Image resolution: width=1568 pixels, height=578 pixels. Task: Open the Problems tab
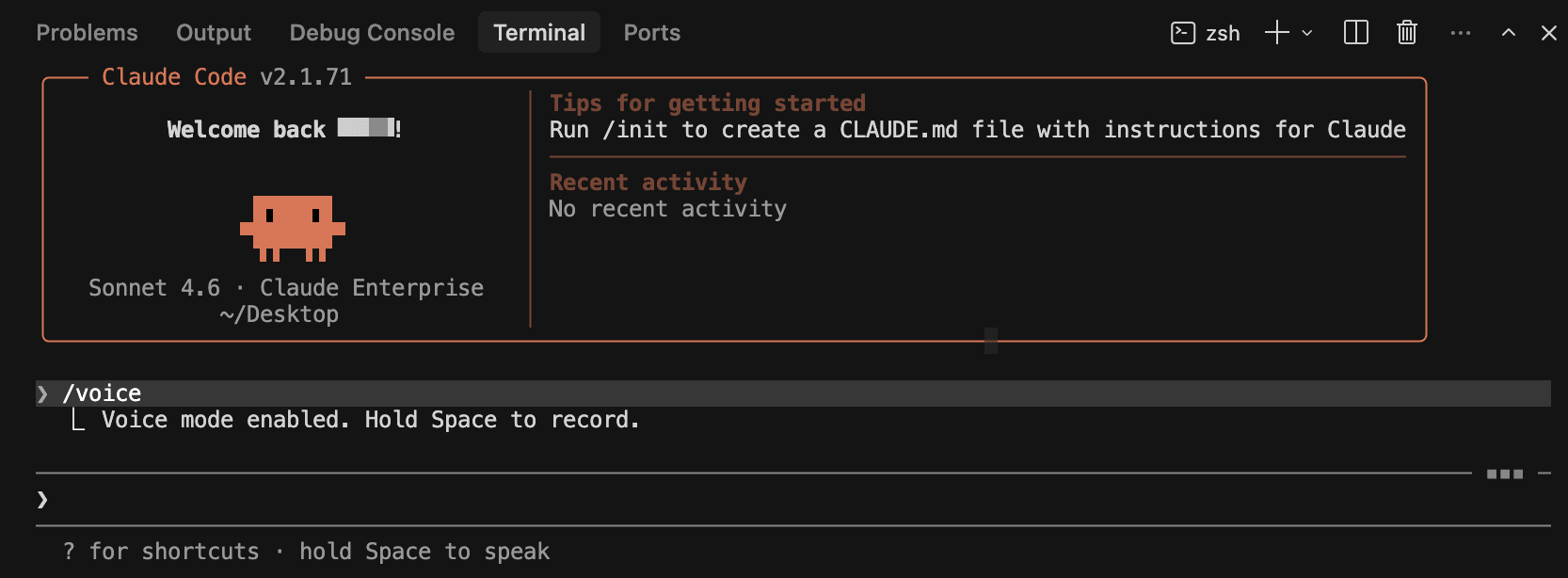click(x=87, y=33)
